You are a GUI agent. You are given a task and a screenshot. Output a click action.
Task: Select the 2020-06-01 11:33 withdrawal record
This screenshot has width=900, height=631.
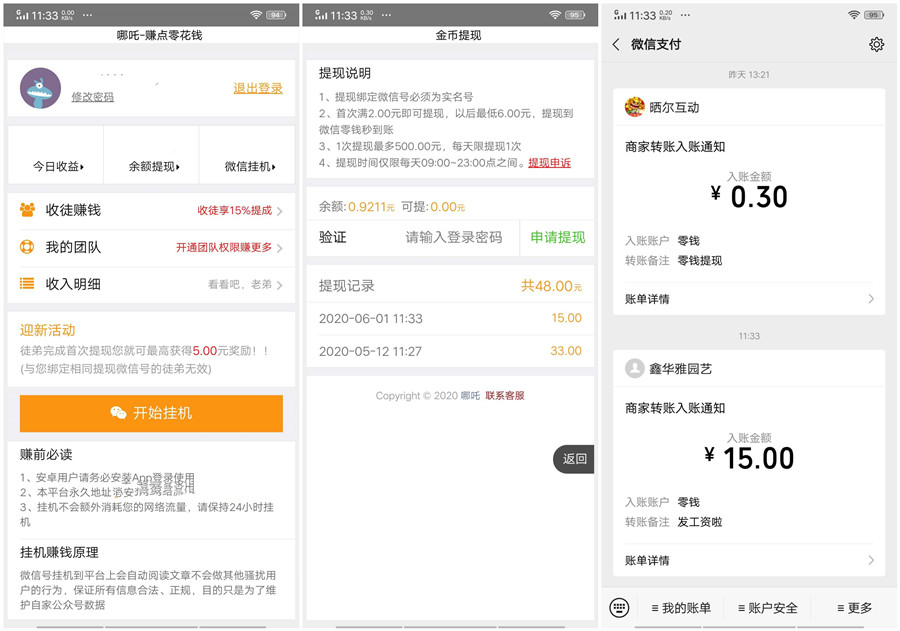pos(450,318)
